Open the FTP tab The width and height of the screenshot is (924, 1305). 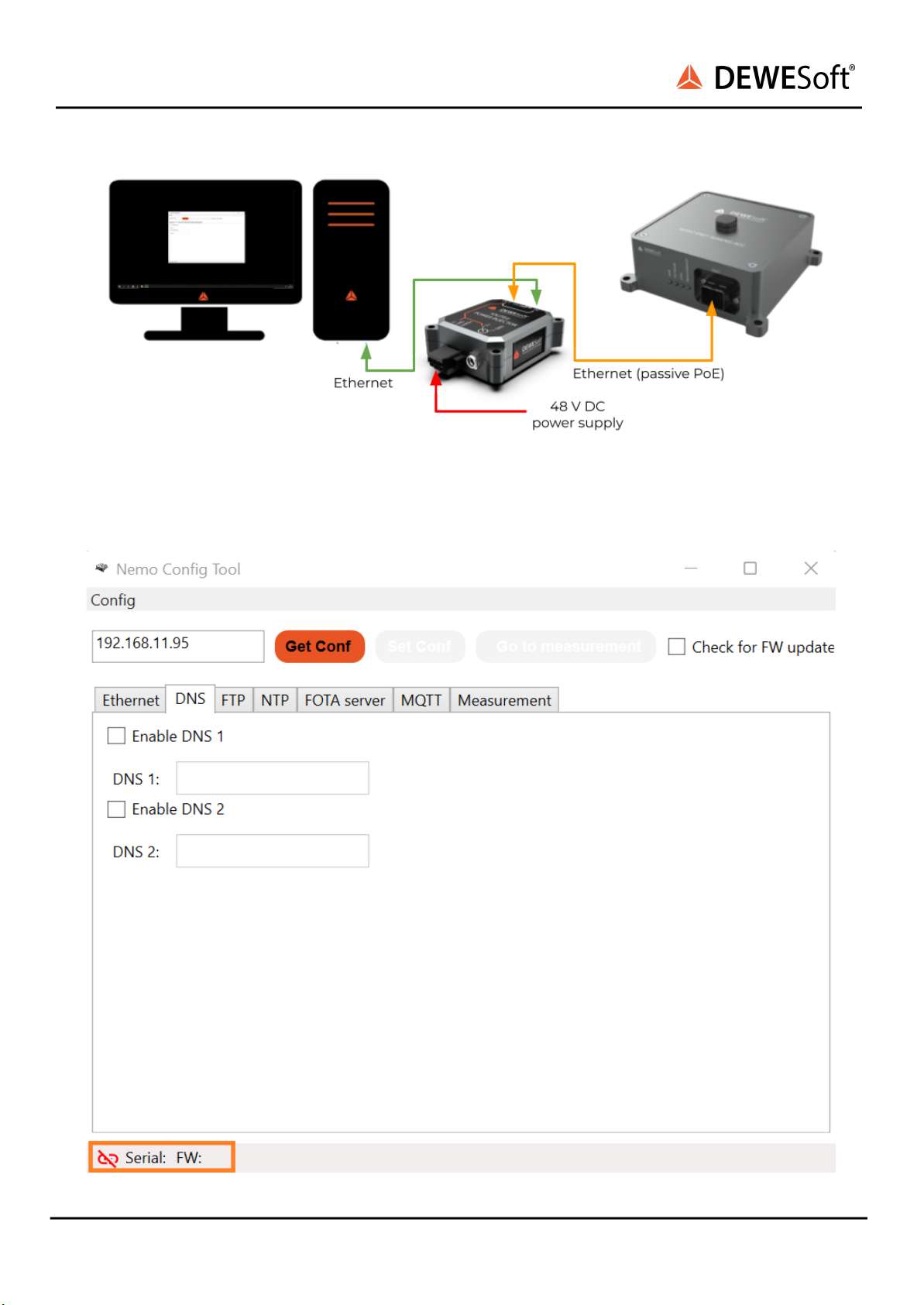tap(233, 700)
